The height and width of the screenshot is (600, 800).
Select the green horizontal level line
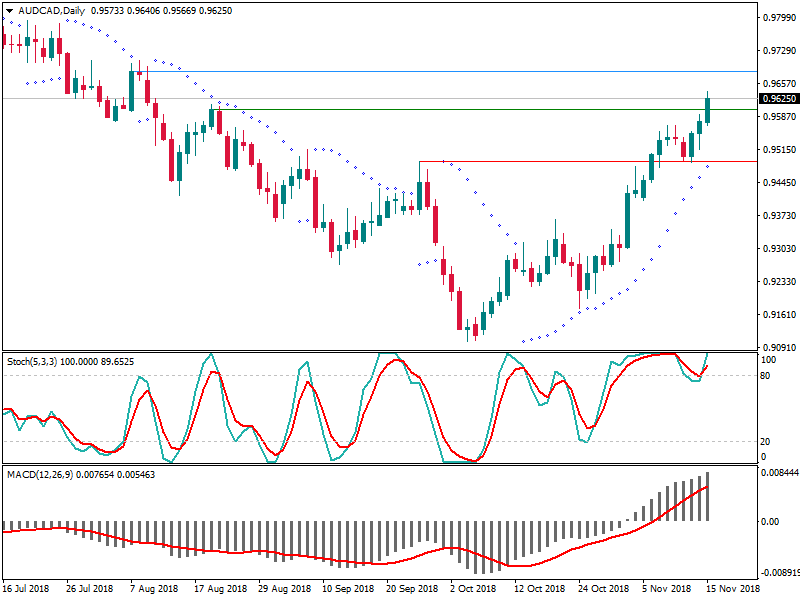485,109
